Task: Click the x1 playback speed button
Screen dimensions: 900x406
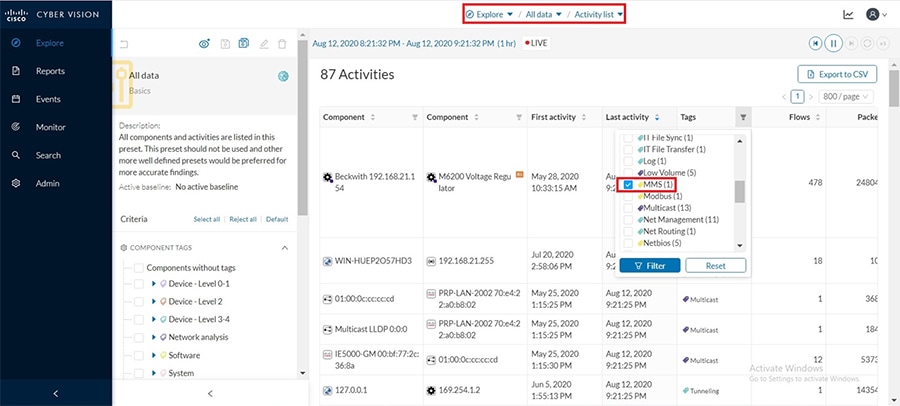Action: (883, 43)
